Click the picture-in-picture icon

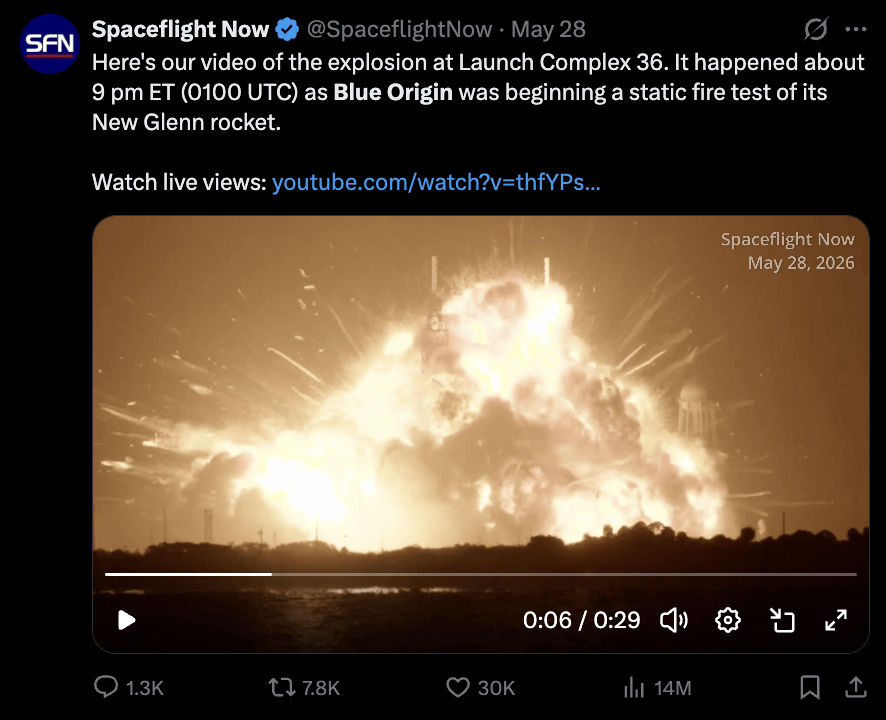783,620
